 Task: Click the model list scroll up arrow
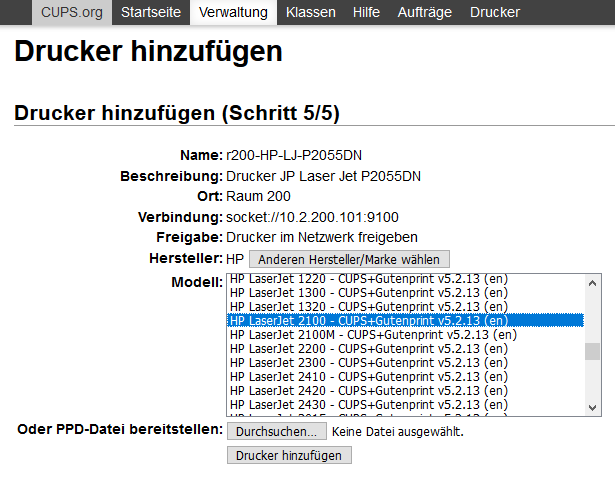pyautogui.click(x=593, y=283)
